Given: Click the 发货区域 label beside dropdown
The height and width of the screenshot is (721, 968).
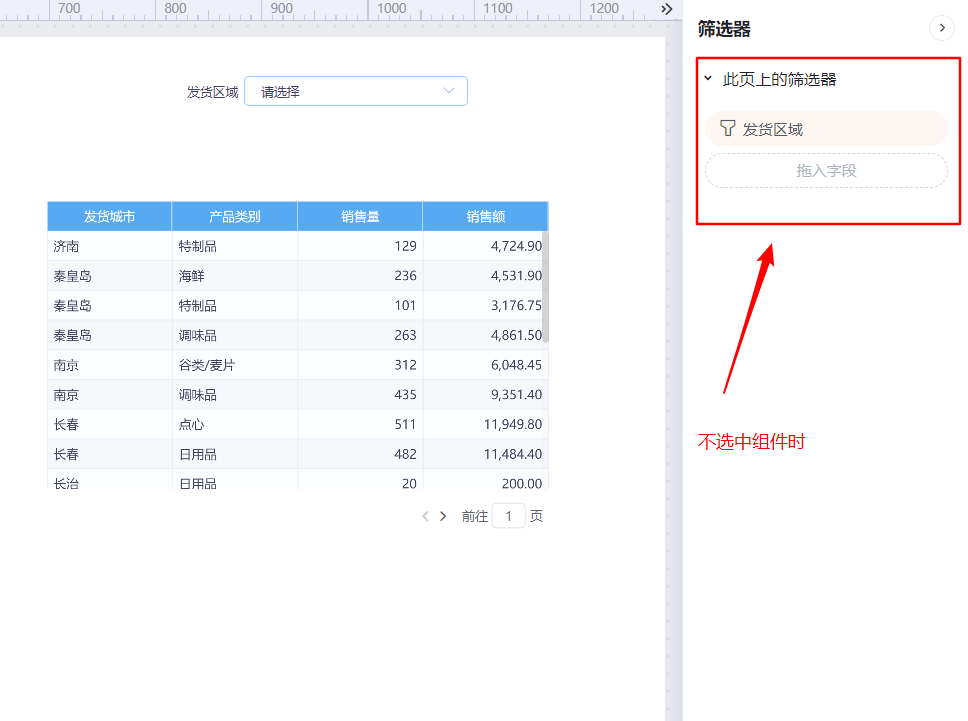Looking at the screenshot, I should 212,92.
